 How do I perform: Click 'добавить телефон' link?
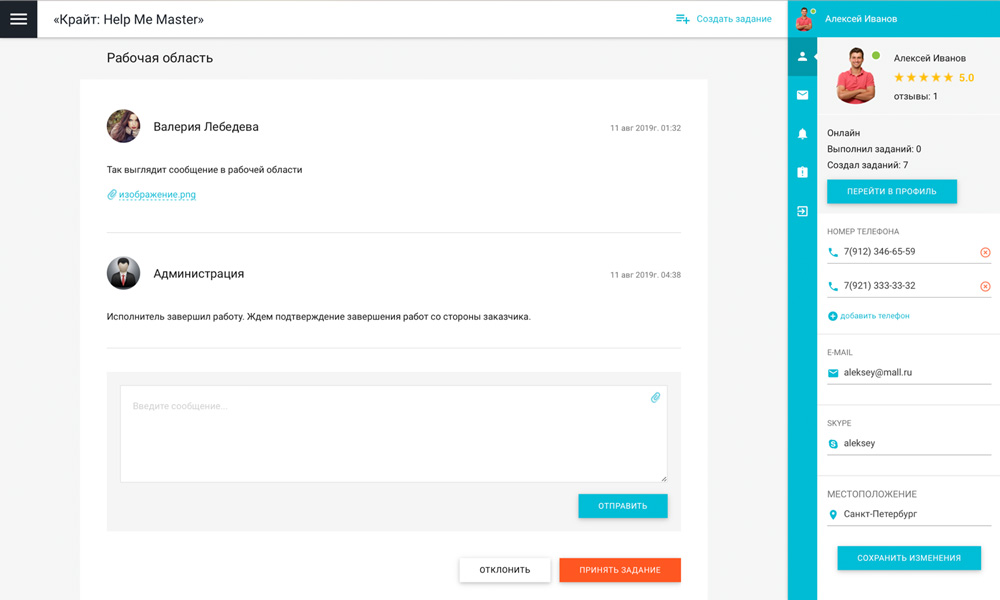874,316
